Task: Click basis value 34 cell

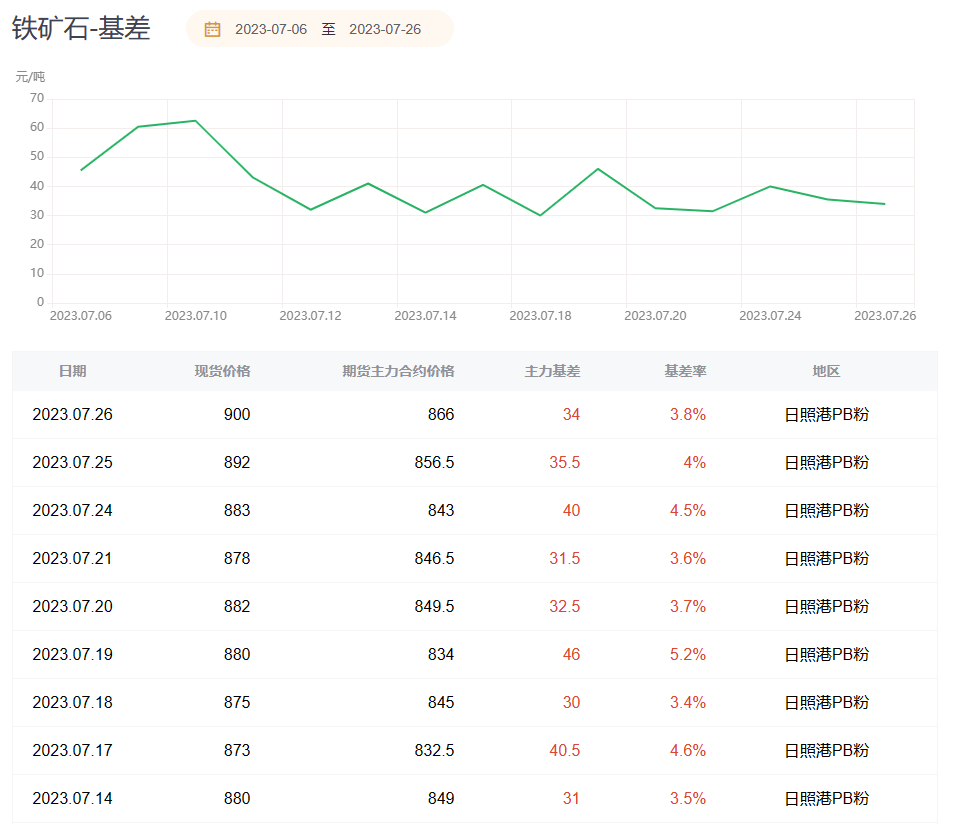Action: click(x=571, y=414)
